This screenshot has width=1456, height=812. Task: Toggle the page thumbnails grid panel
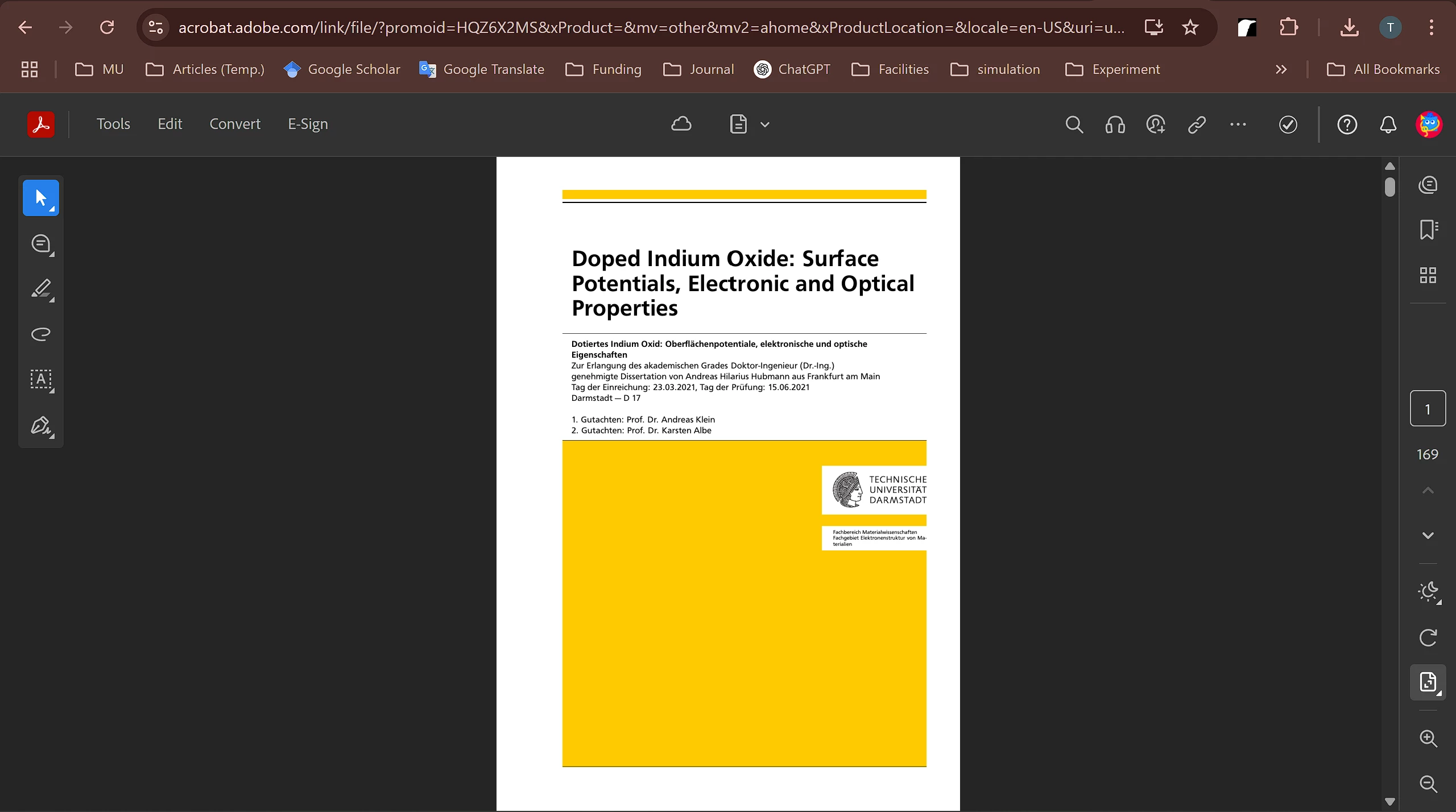click(1428, 275)
